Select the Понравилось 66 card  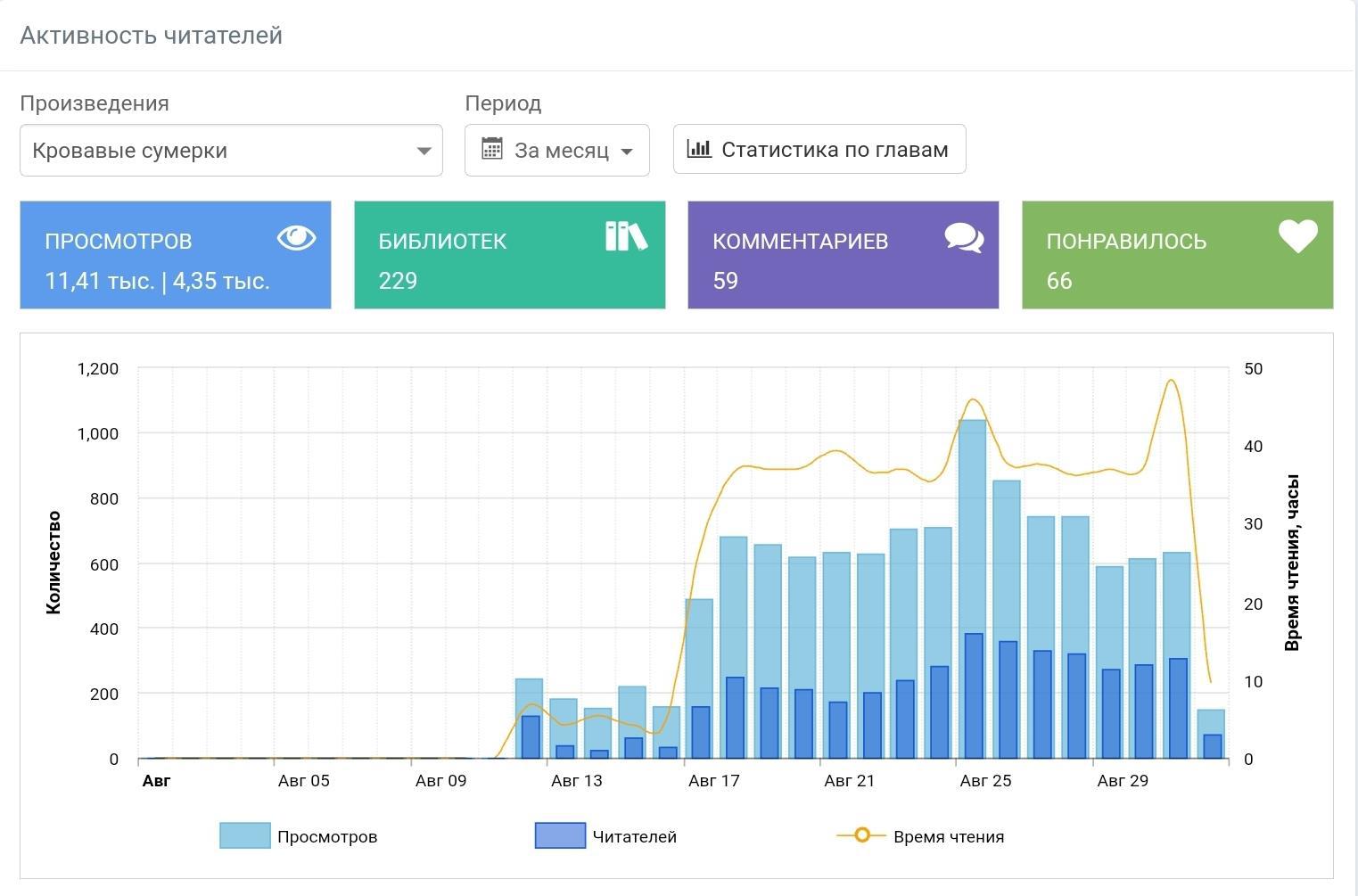pyautogui.click(x=1178, y=255)
